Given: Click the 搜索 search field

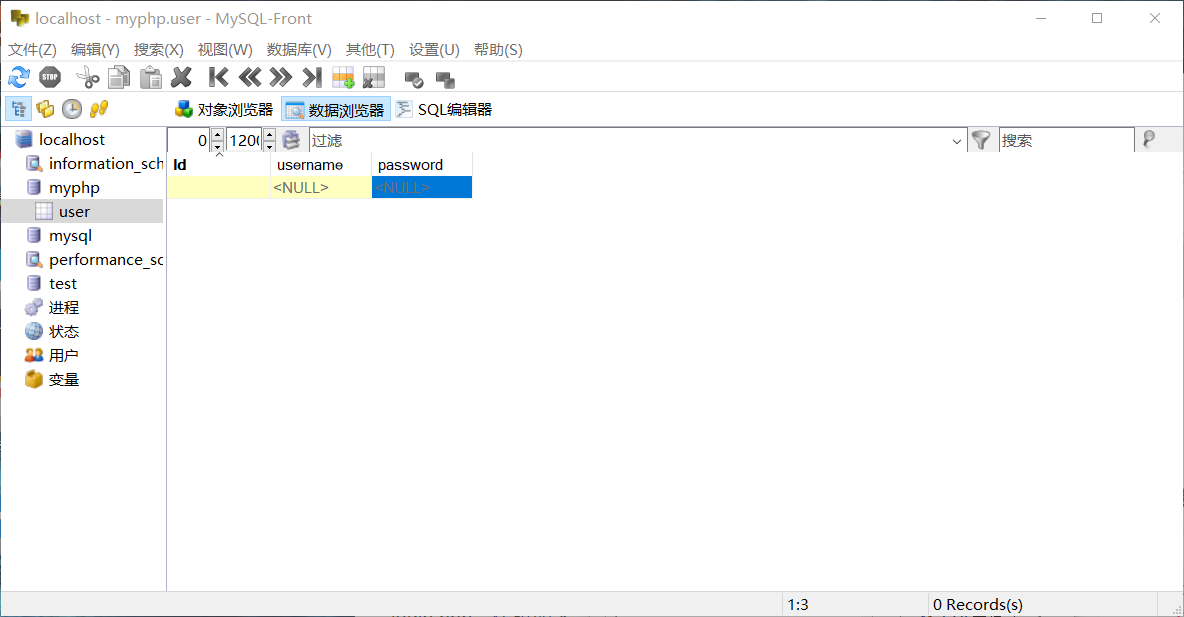Looking at the screenshot, I should tap(1066, 140).
